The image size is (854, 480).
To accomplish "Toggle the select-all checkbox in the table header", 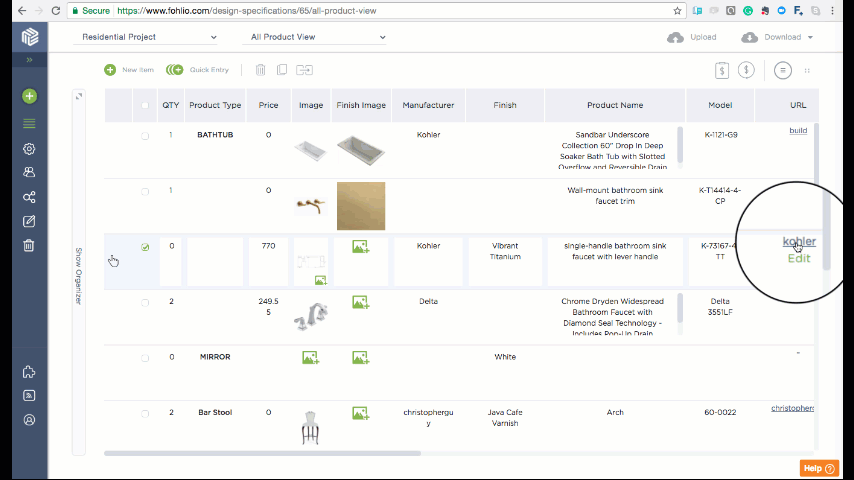I will click(x=145, y=105).
